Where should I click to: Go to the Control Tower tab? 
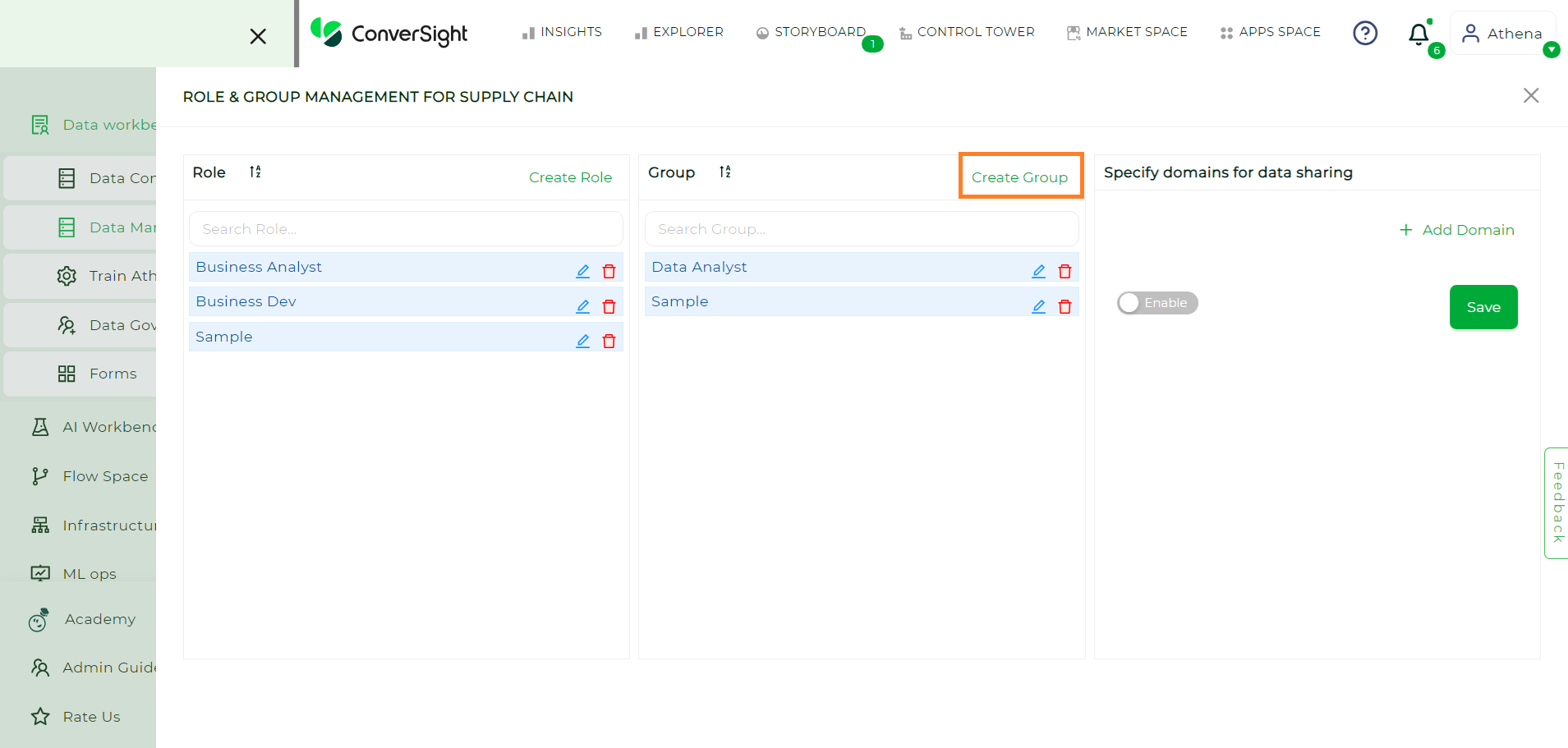[967, 32]
